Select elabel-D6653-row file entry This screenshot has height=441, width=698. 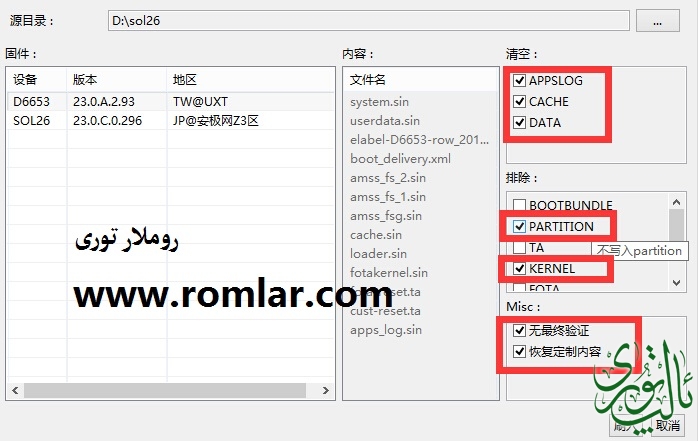point(419,140)
